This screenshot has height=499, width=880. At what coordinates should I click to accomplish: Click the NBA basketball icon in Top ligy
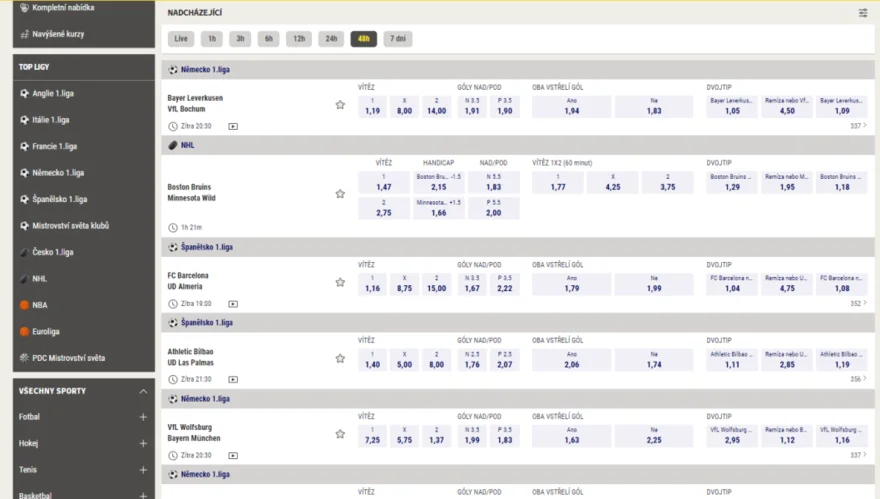pyautogui.click(x=24, y=305)
